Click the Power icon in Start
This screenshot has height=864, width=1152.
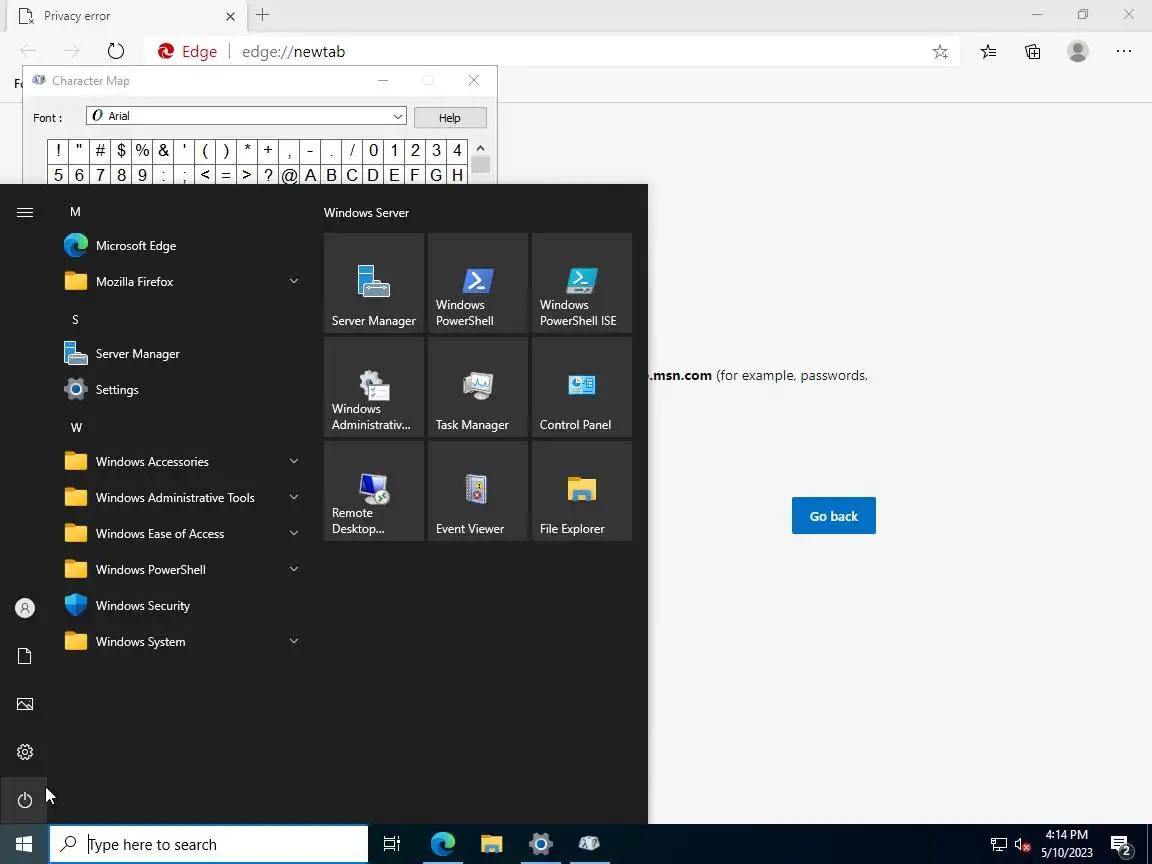[x=24, y=800]
